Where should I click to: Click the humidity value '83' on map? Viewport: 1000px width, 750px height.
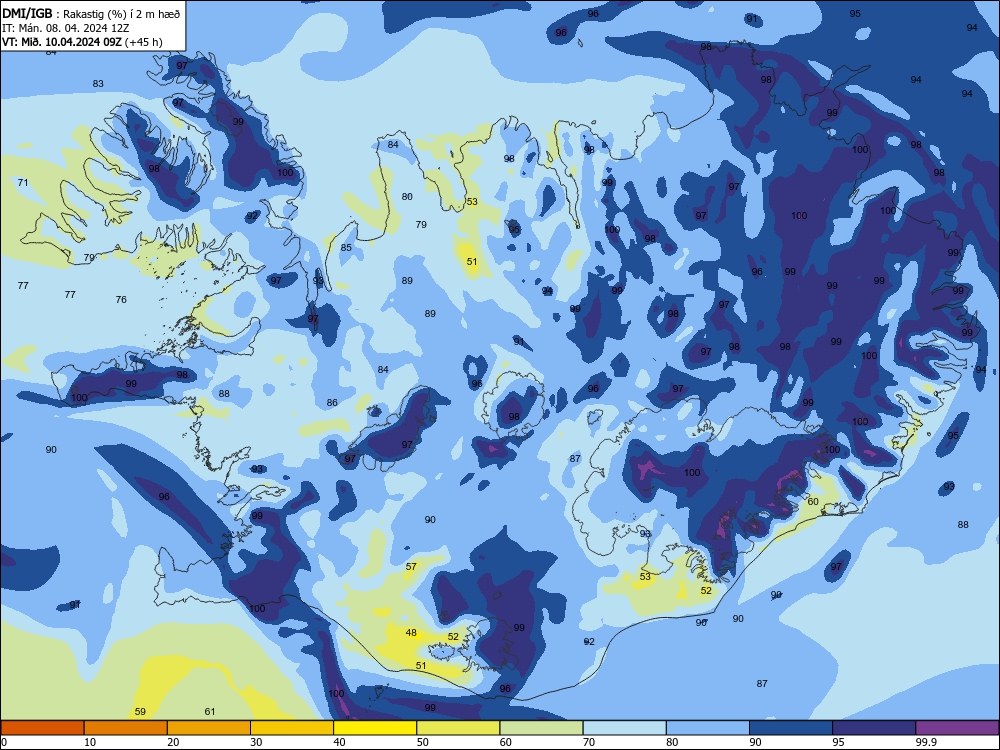tap(98, 84)
